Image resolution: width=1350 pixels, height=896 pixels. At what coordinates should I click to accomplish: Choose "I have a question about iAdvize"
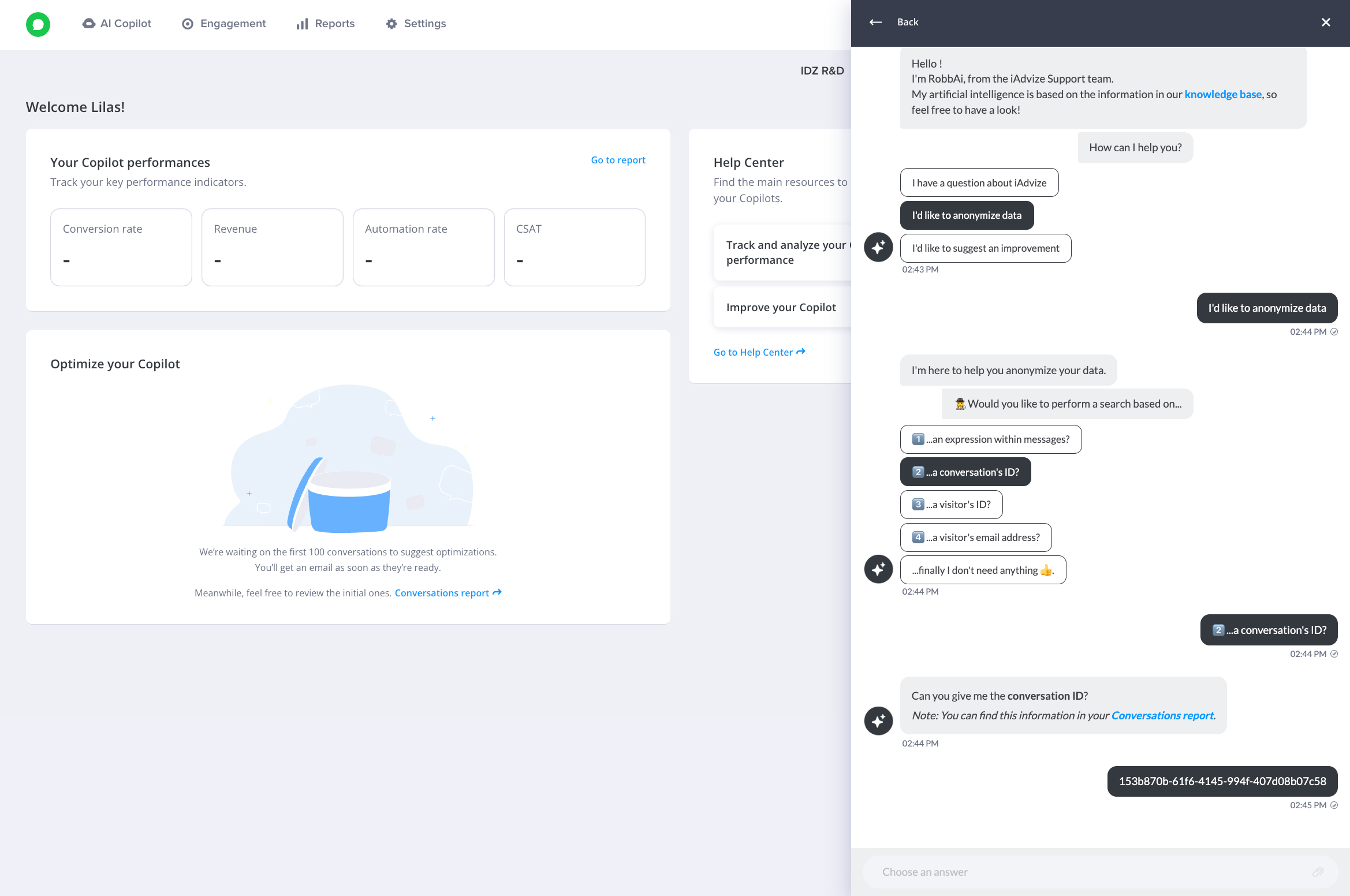(x=979, y=183)
